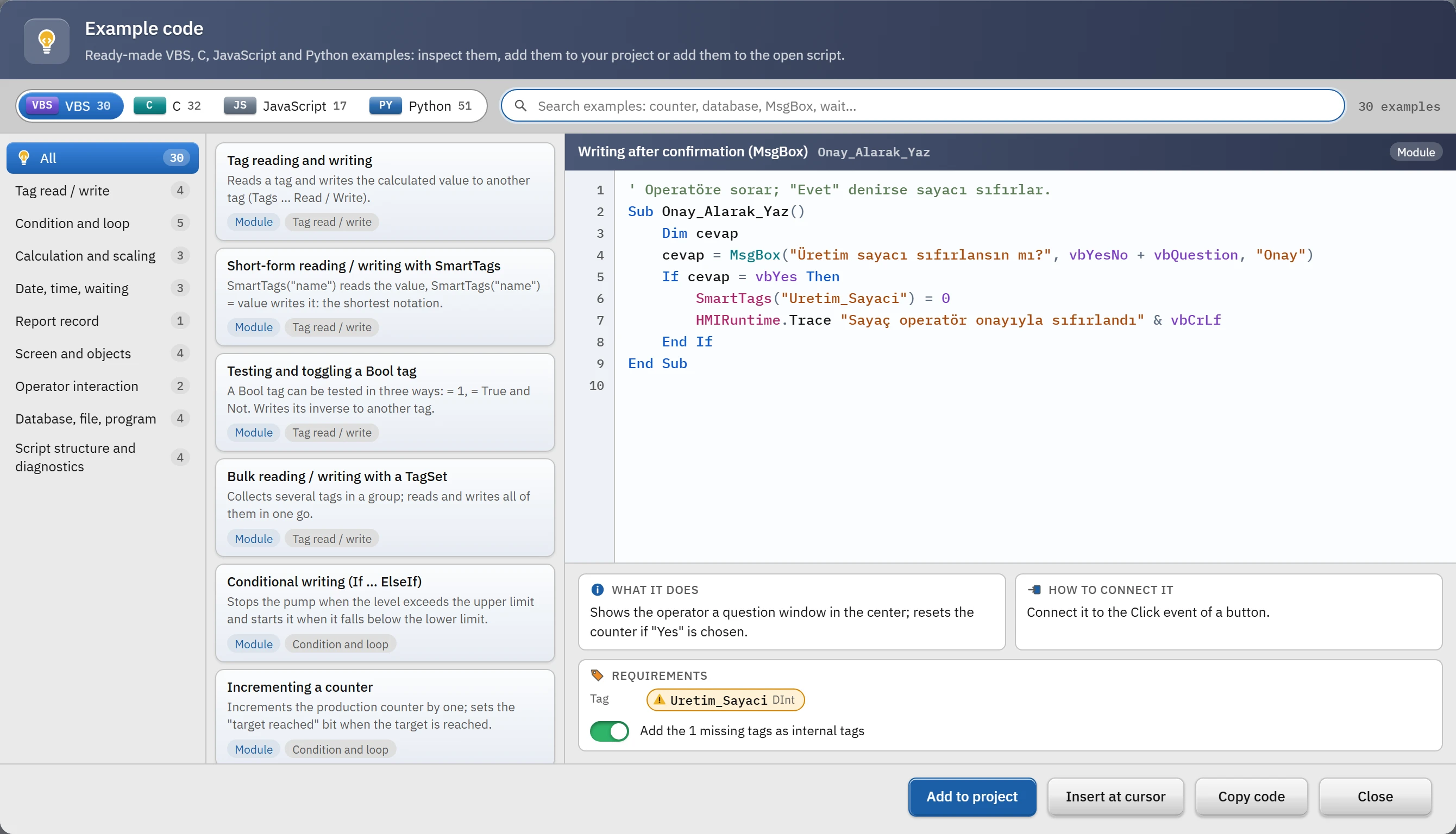The width and height of the screenshot is (1456, 834).
Task: Click Copy code button
Action: click(x=1251, y=796)
